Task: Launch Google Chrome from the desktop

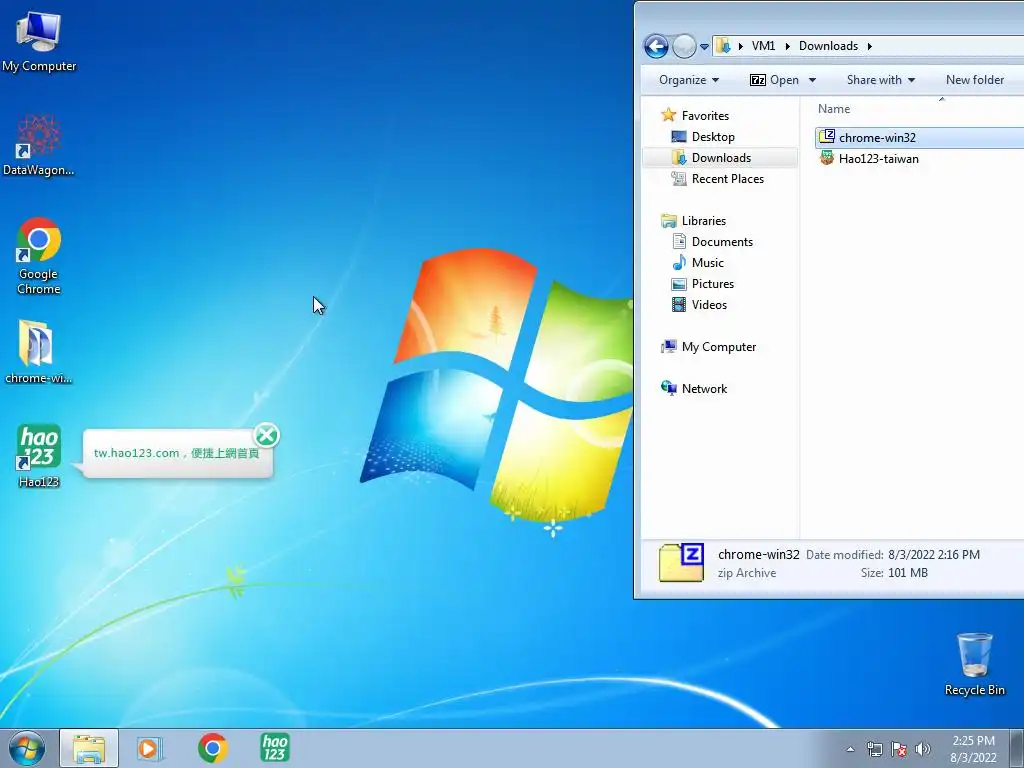Action: click(39, 256)
